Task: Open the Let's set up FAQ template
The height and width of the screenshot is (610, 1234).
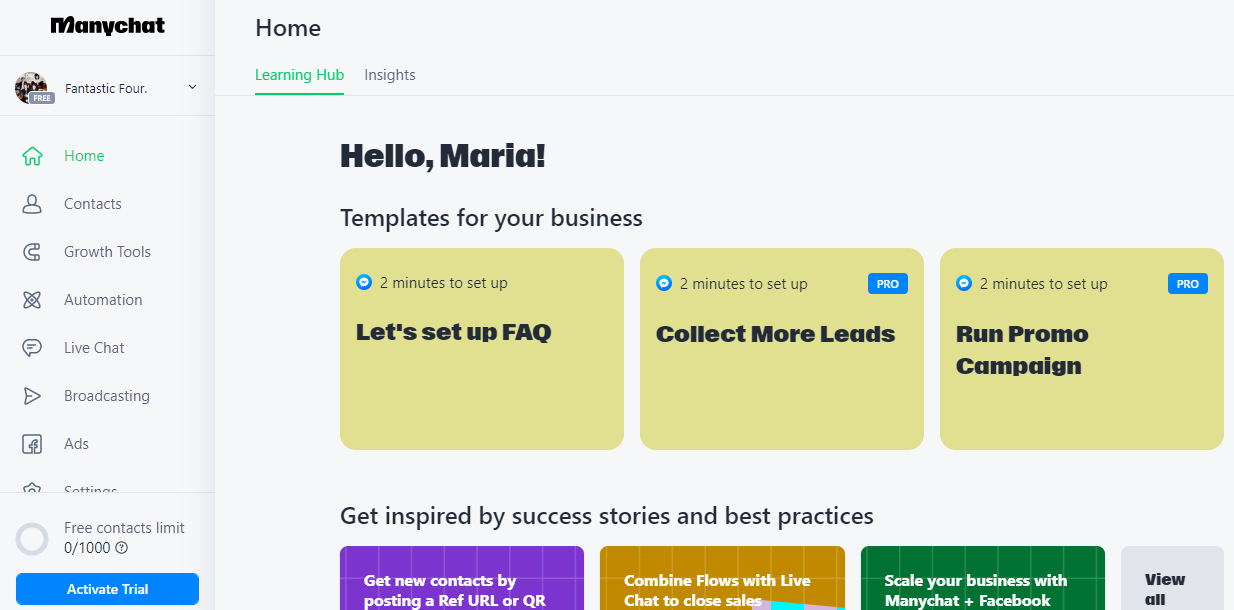Action: tap(481, 349)
